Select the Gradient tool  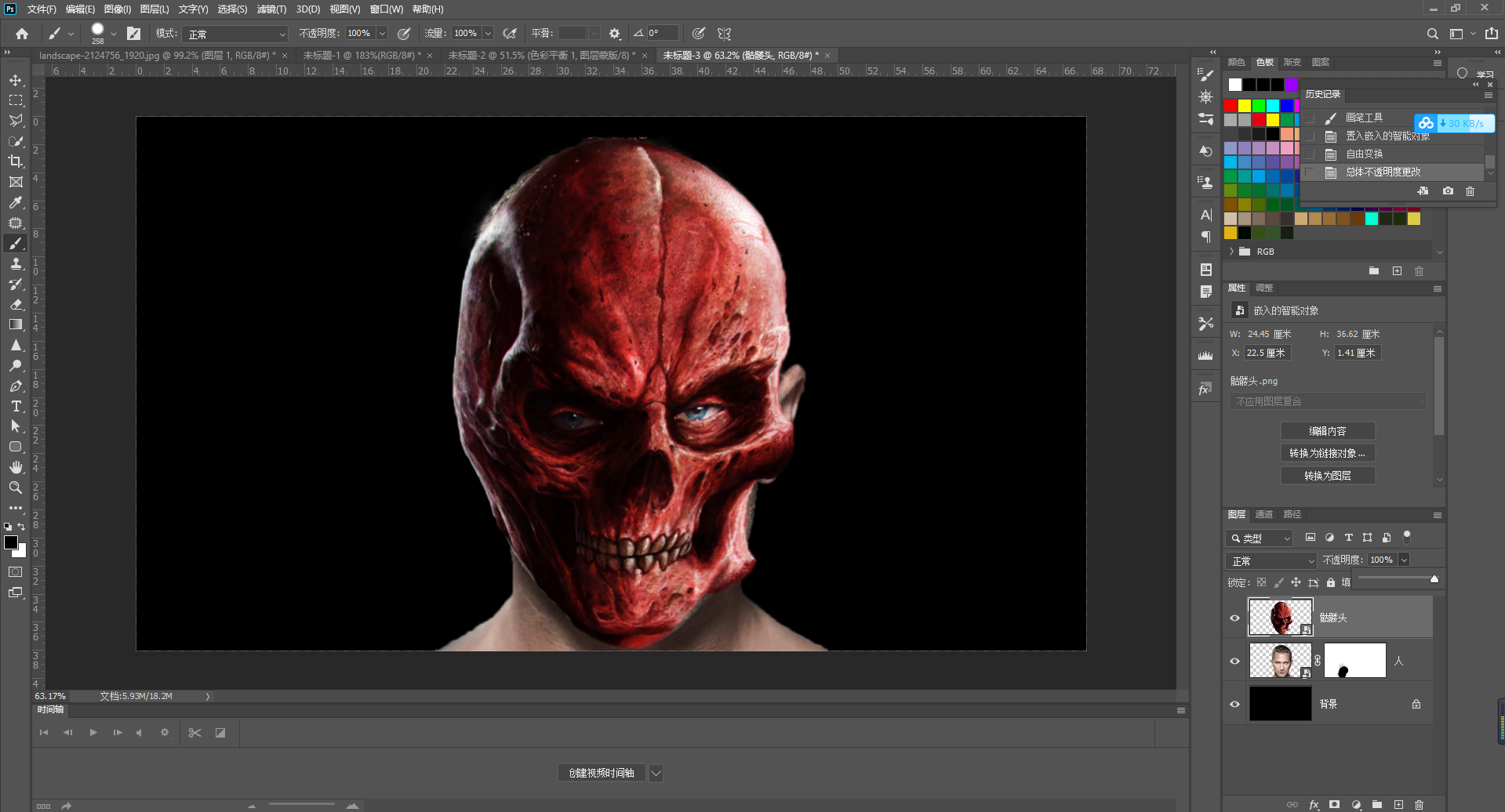click(16, 324)
